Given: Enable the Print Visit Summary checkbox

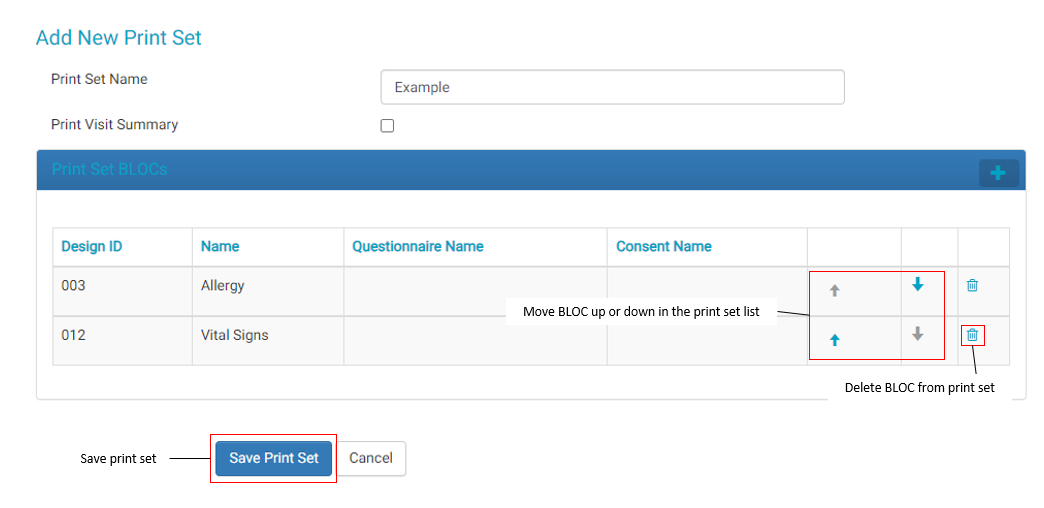Looking at the screenshot, I should click(388, 126).
